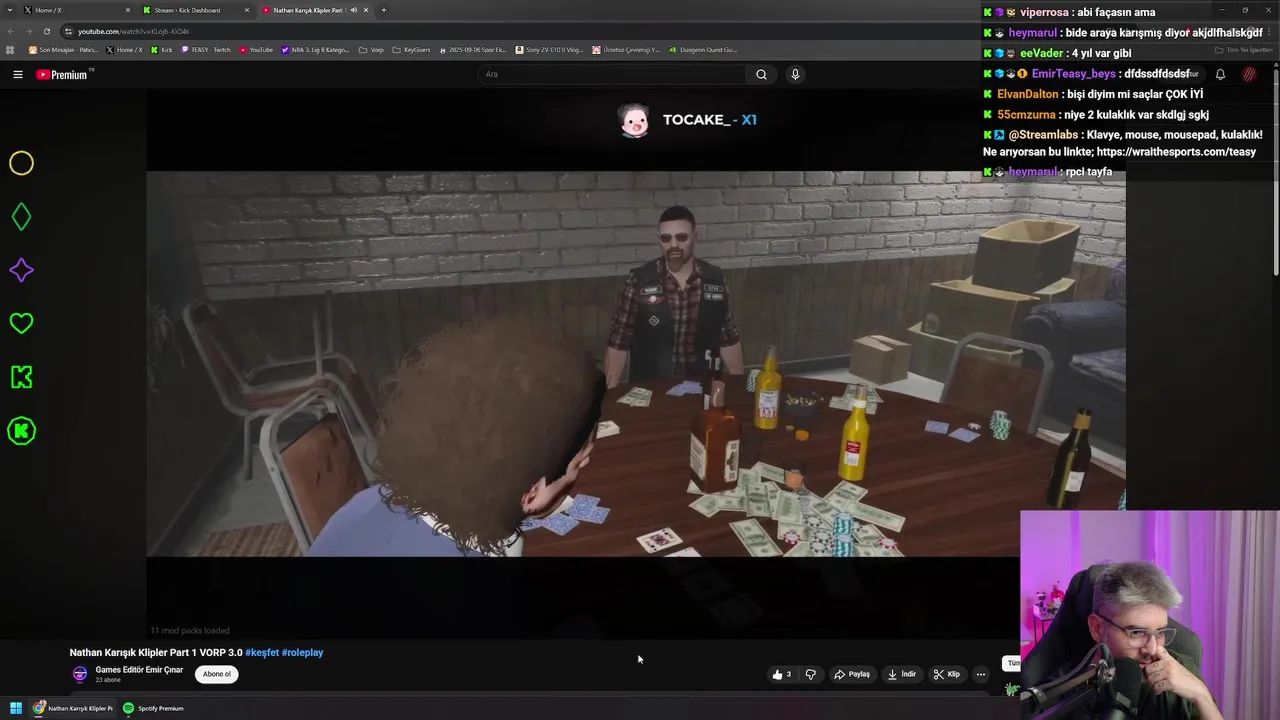Like the video with thumbs up
1280x720 pixels.
(782, 674)
